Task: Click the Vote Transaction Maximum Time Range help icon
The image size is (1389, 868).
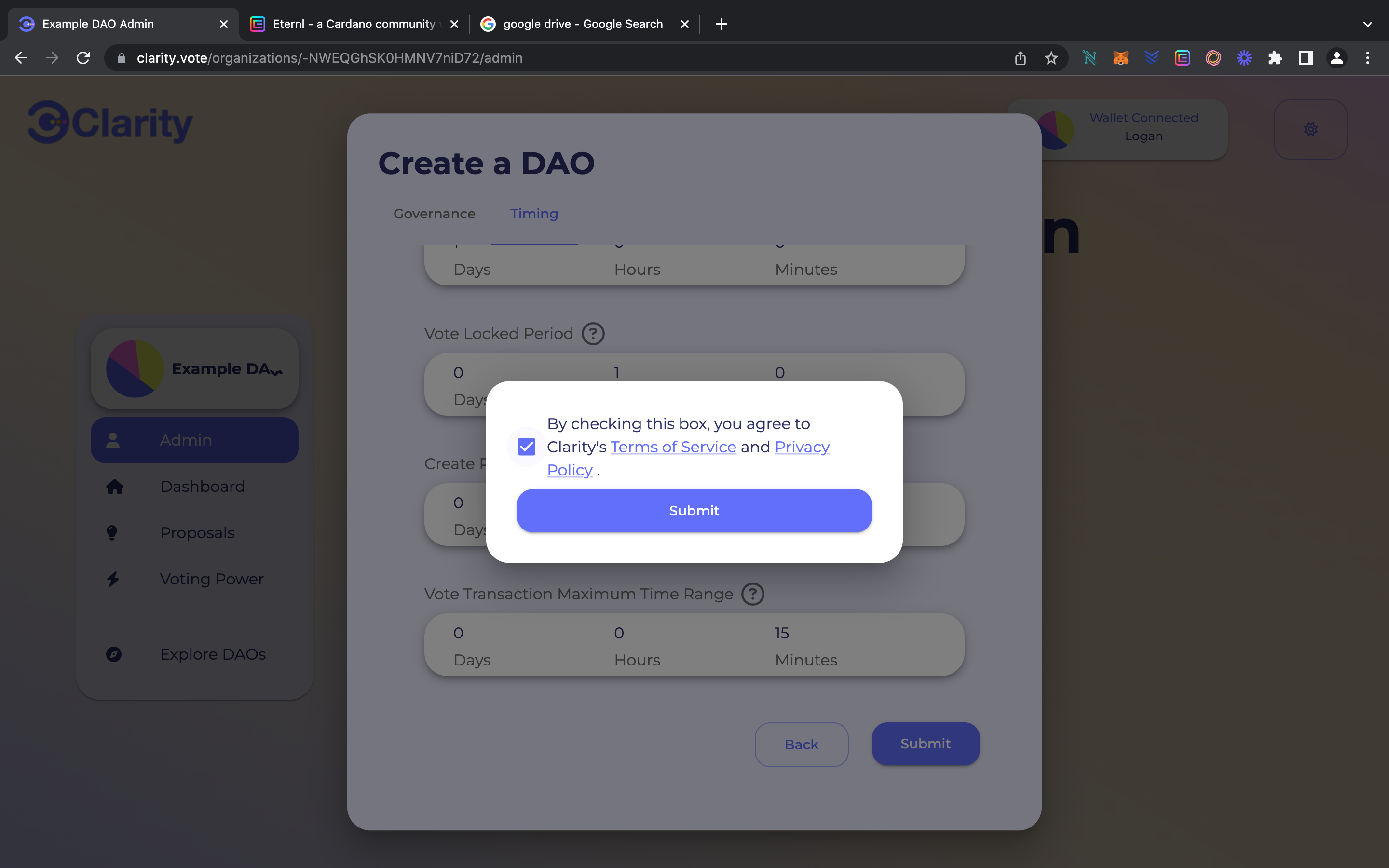Action: click(752, 594)
